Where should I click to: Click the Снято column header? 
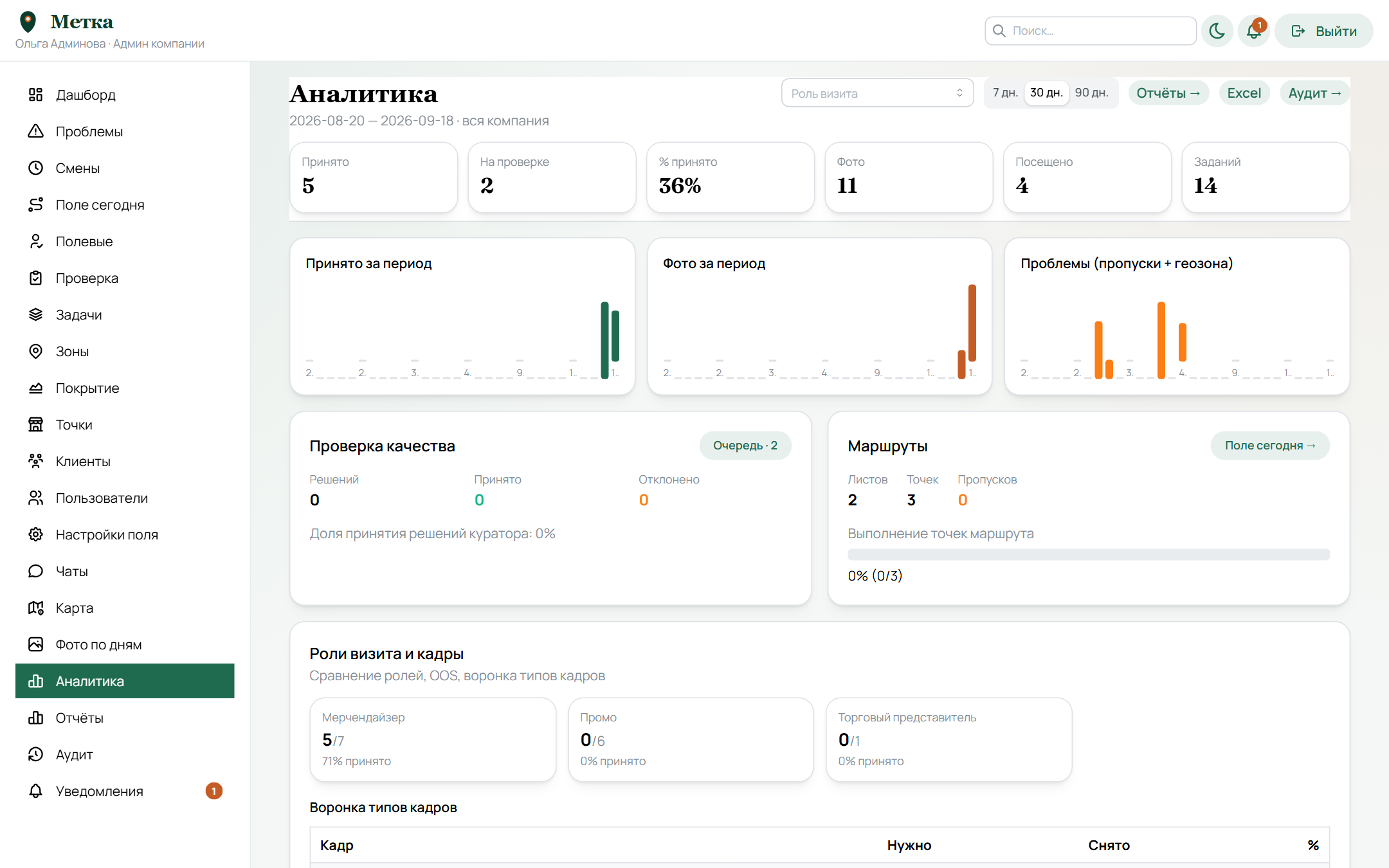(1109, 845)
